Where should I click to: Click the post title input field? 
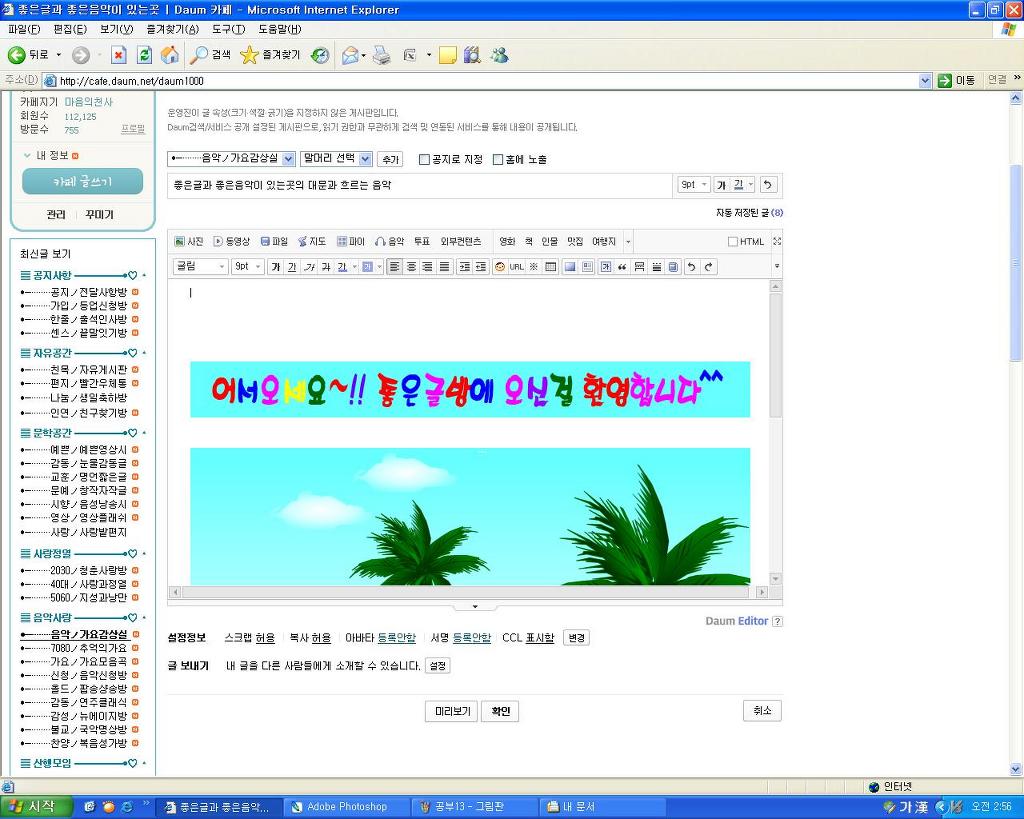point(420,185)
